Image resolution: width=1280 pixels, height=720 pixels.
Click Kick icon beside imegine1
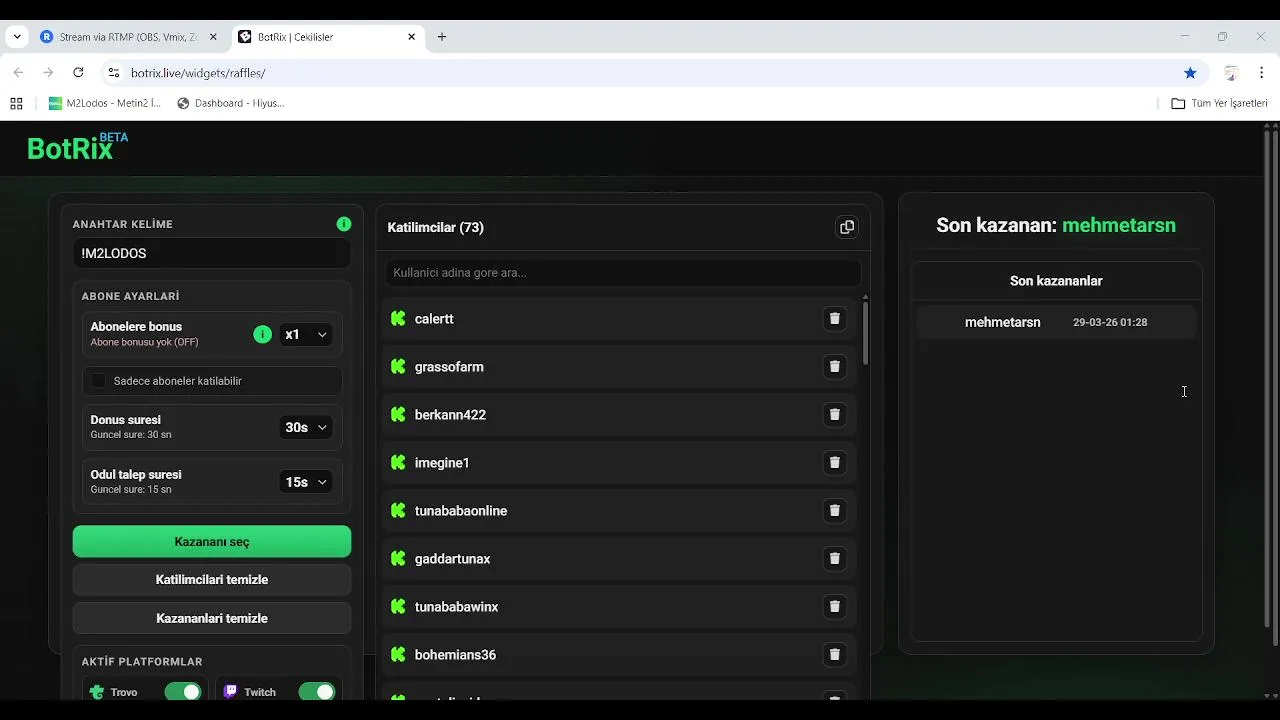click(x=398, y=463)
